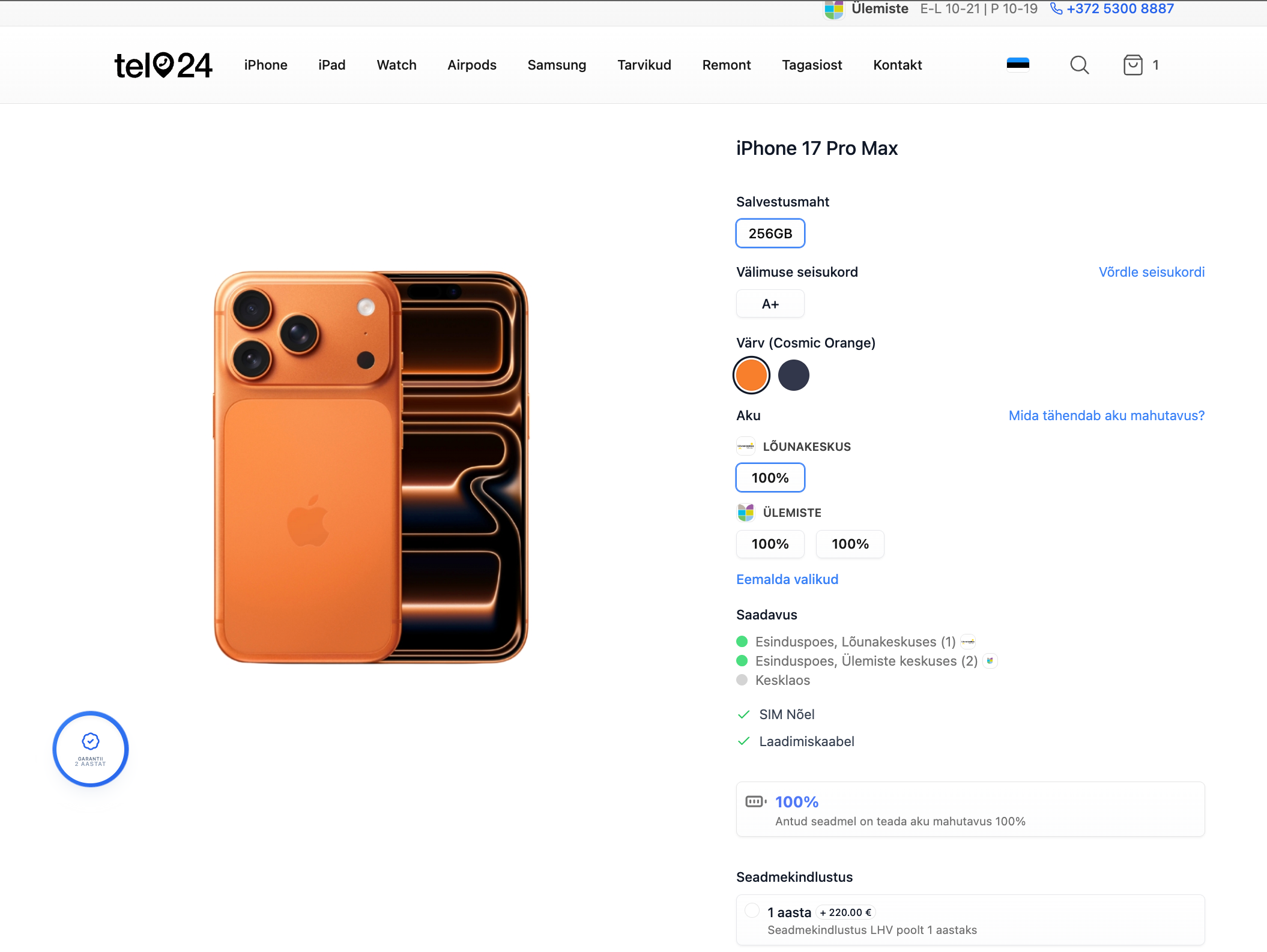Open the Tarvikud menu item
Image resolution: width=1267 pixels, height=952 pixels.
click(644, 65)
